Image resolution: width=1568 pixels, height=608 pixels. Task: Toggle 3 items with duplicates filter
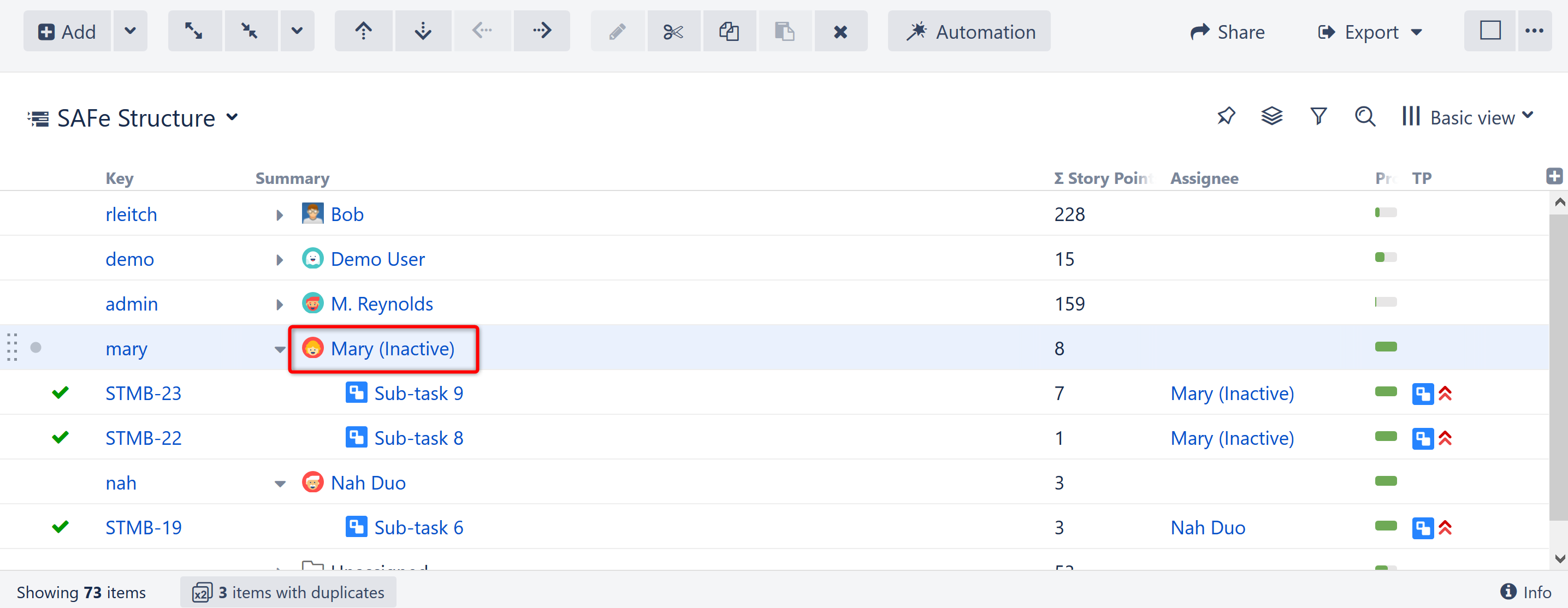[x=288, y=592]
